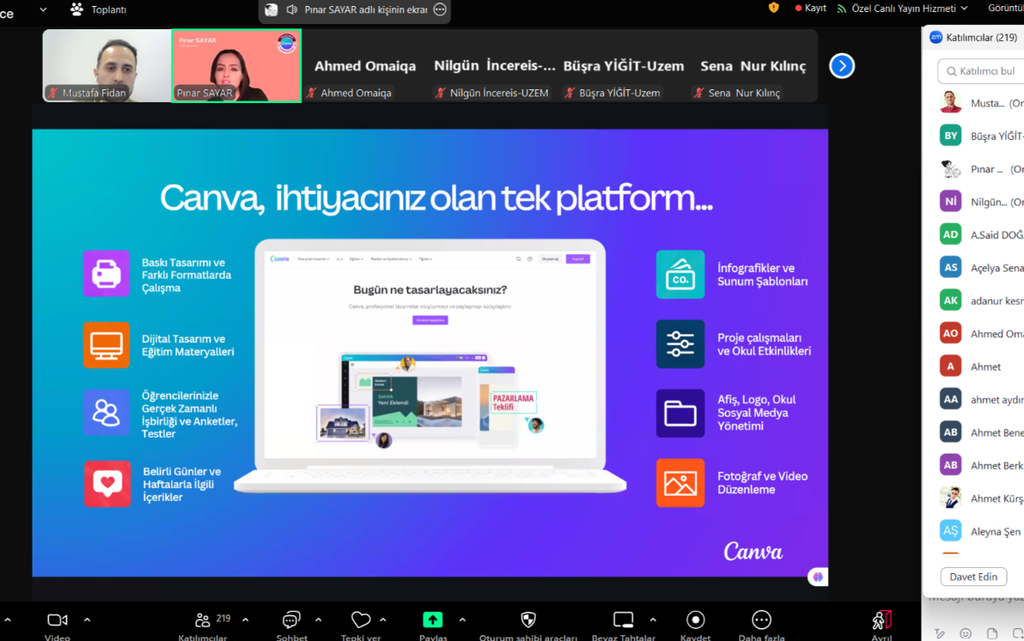Open the Özel Canlı Yayın Hizmeti dropdown
Viewport: 1024px width, 641px height.
[x=903, y=8]
